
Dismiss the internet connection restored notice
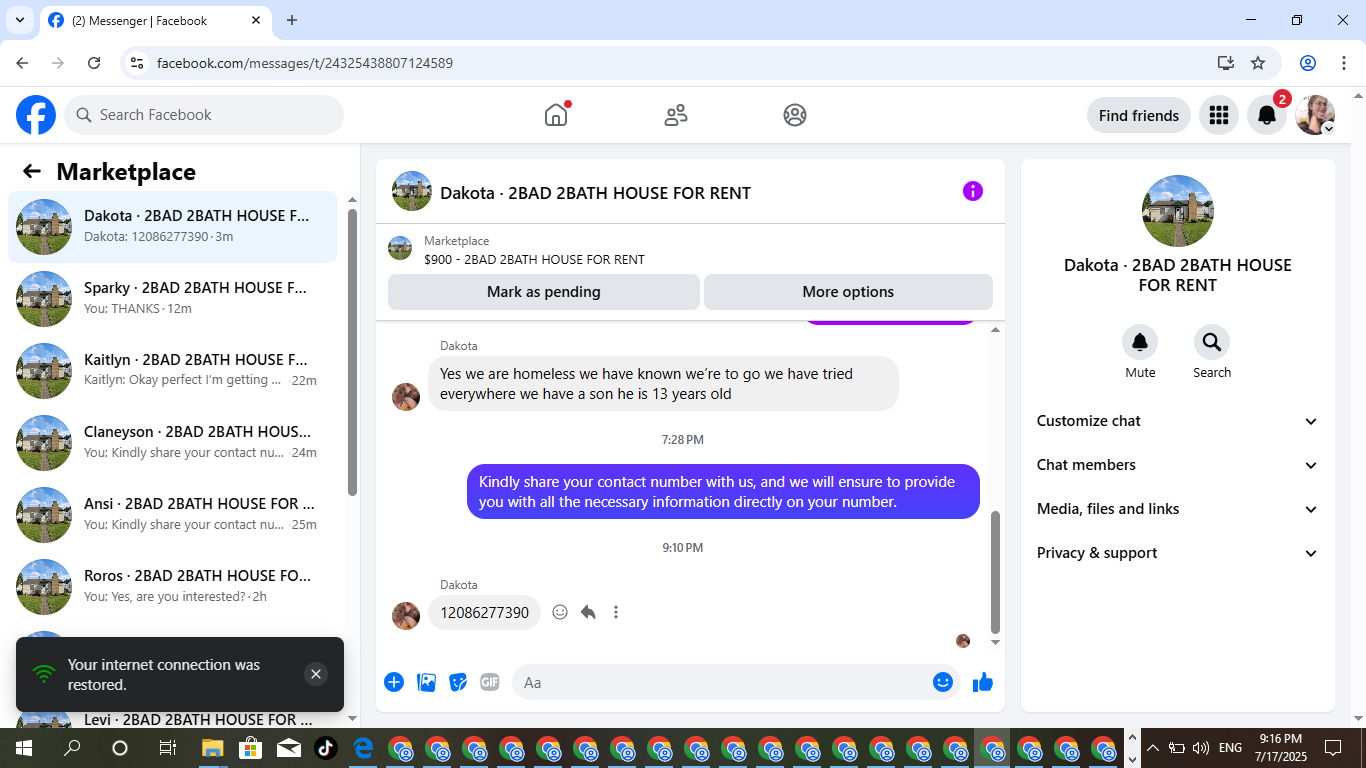coord(316,674)
